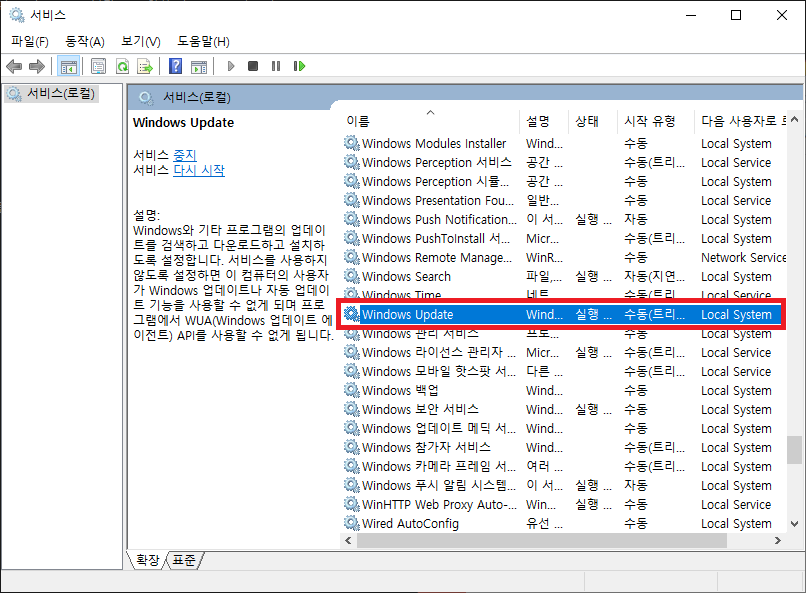Click the gear icon beside Windows Update row
The height and width of the screenshot is (593, 806).
(x=352, y=314)
